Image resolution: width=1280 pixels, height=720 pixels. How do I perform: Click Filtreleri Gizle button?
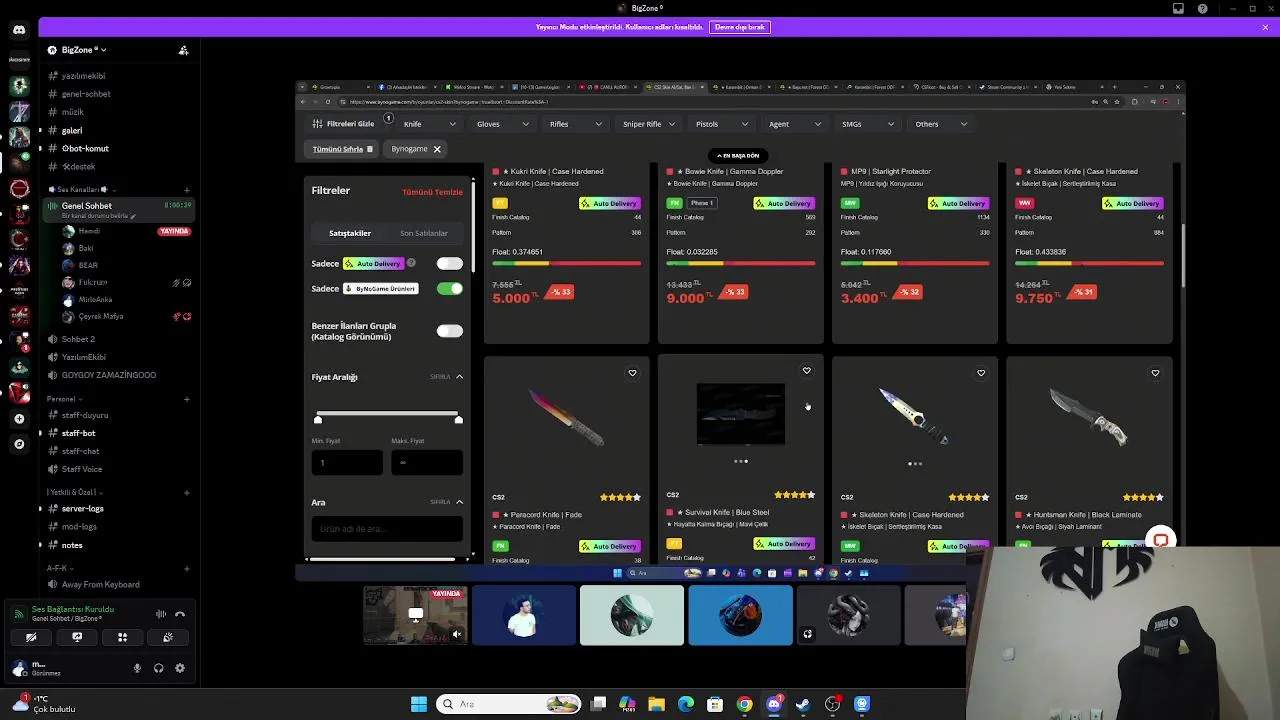click(x=343, y=124)
